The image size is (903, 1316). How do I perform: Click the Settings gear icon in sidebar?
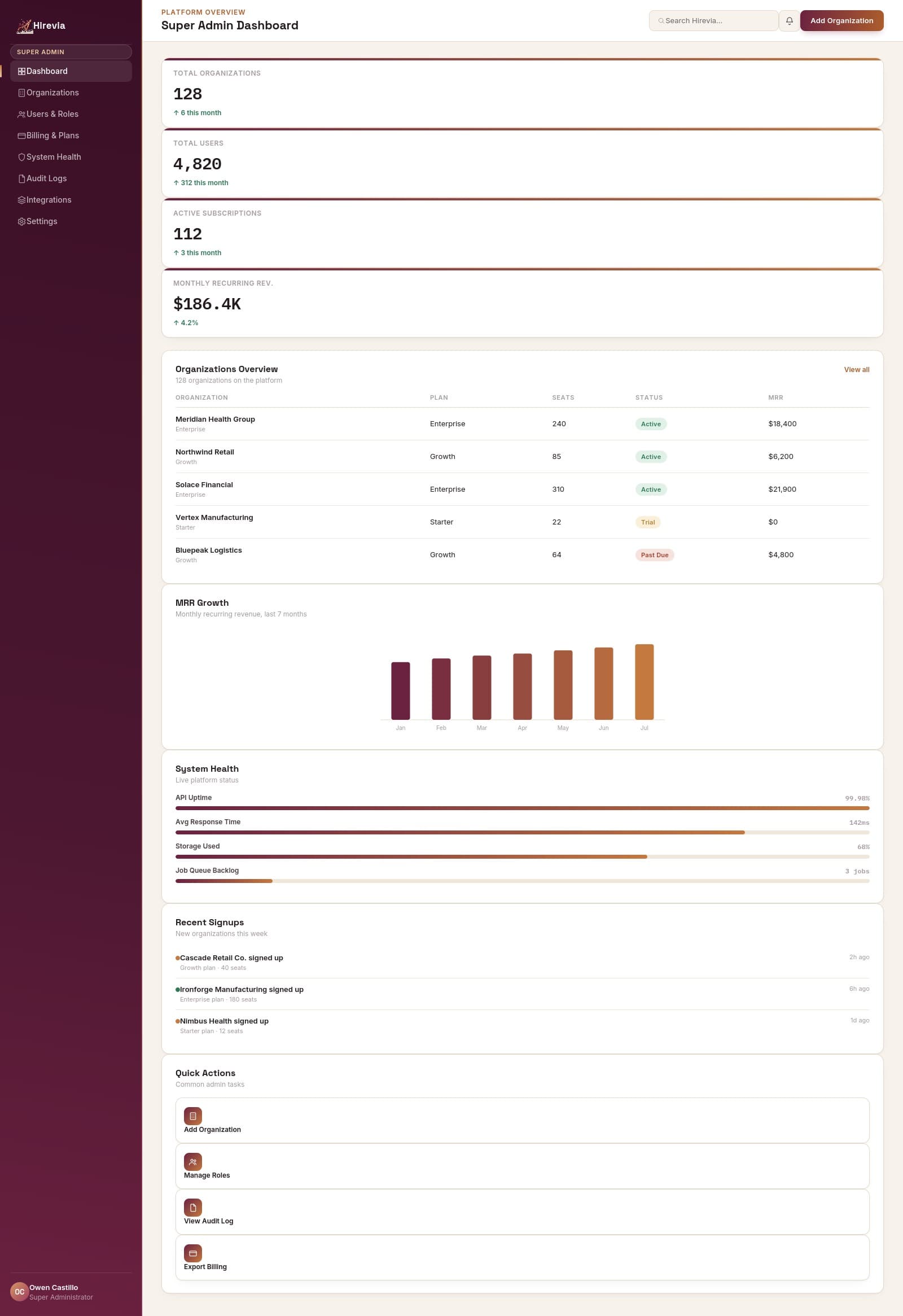(21, 222)
